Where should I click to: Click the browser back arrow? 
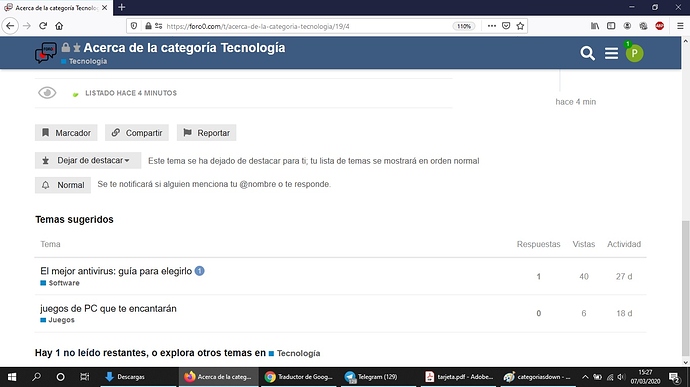tap(10, 26)
